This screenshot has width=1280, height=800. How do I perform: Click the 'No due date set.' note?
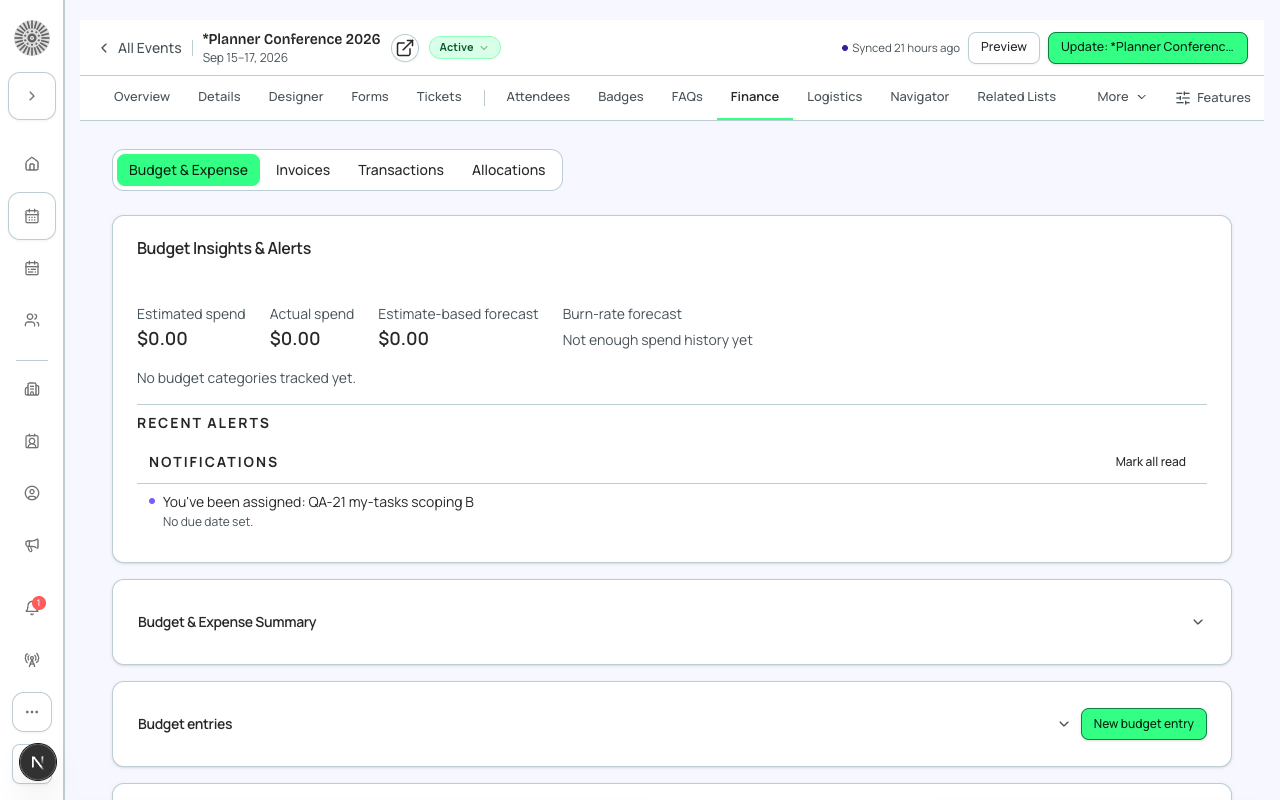click(x=208, y=522)
